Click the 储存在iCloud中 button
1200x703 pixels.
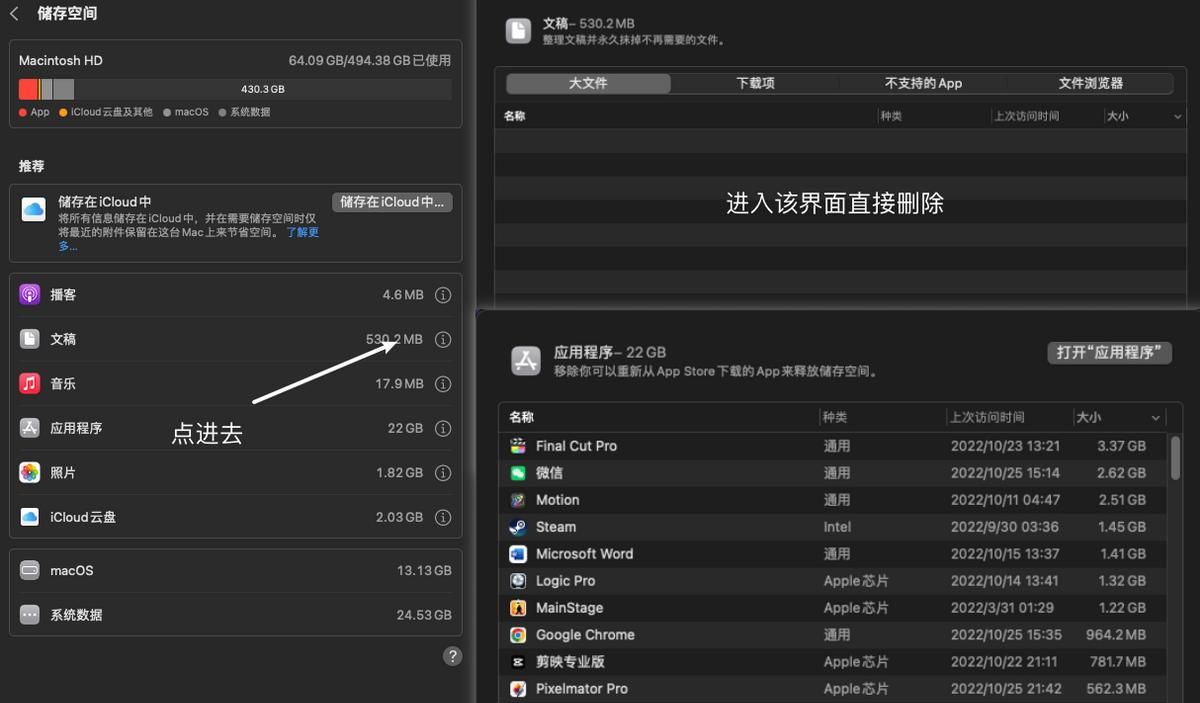tap(392, 201)
